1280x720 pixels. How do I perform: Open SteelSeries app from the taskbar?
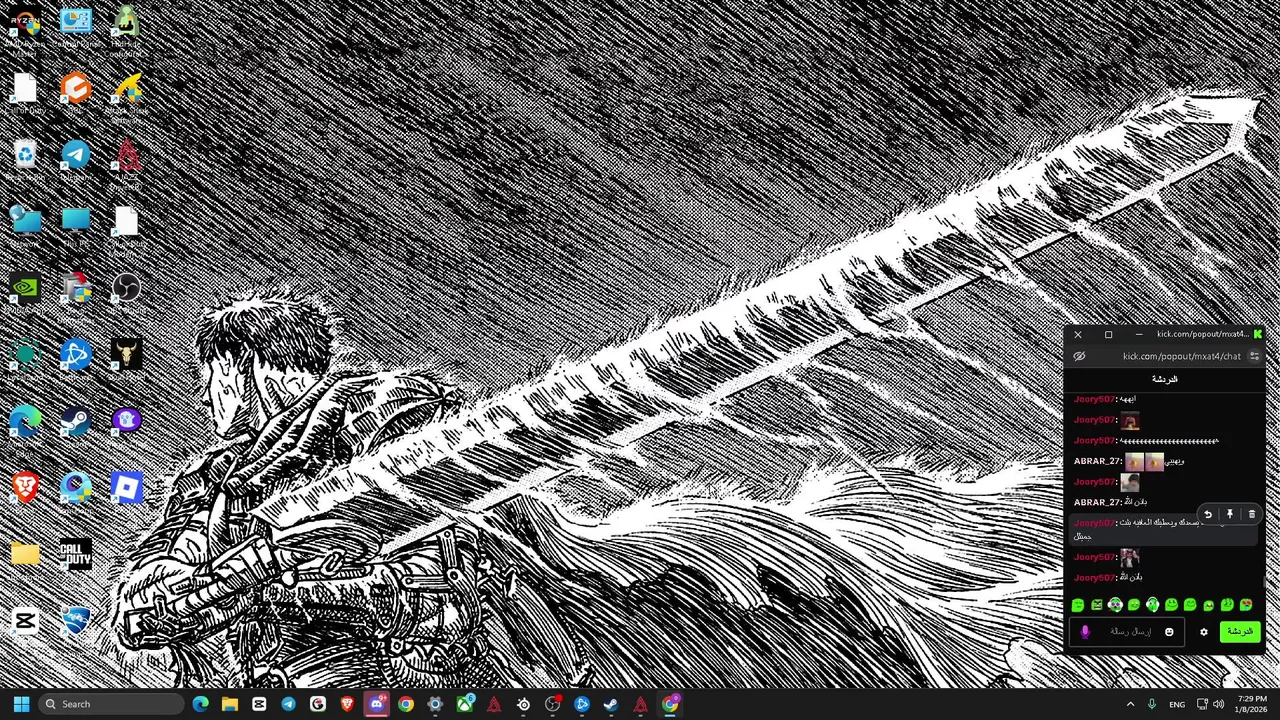pyautogui.click(x=523, y=704)
